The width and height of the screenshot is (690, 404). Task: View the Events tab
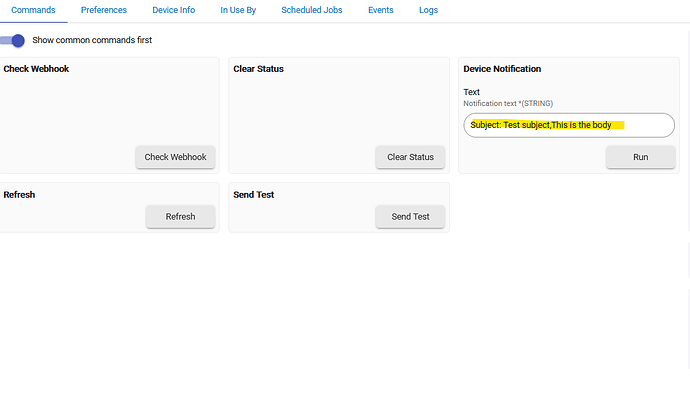click(381, 10)
